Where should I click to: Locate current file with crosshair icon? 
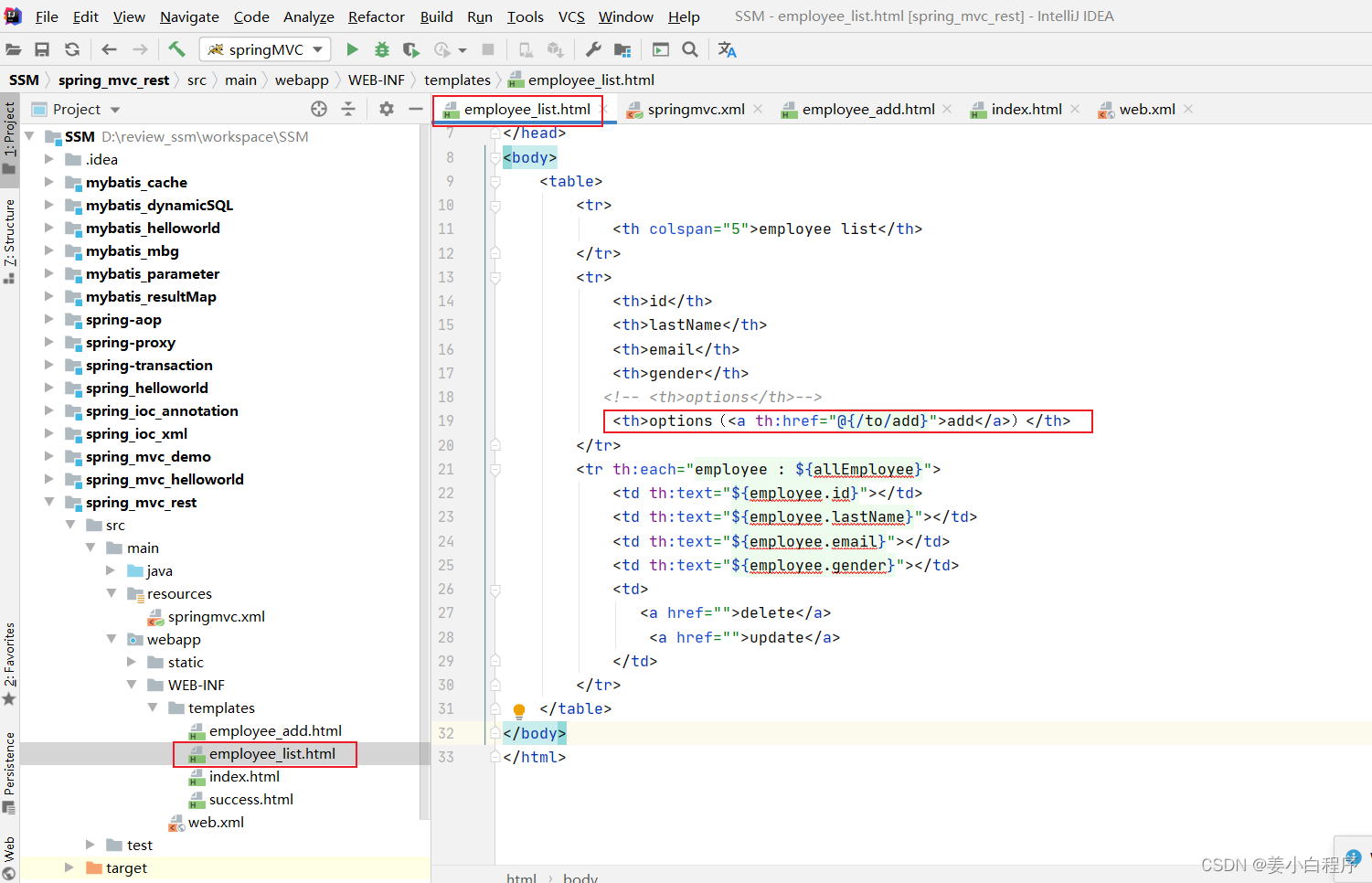[319, 109]
